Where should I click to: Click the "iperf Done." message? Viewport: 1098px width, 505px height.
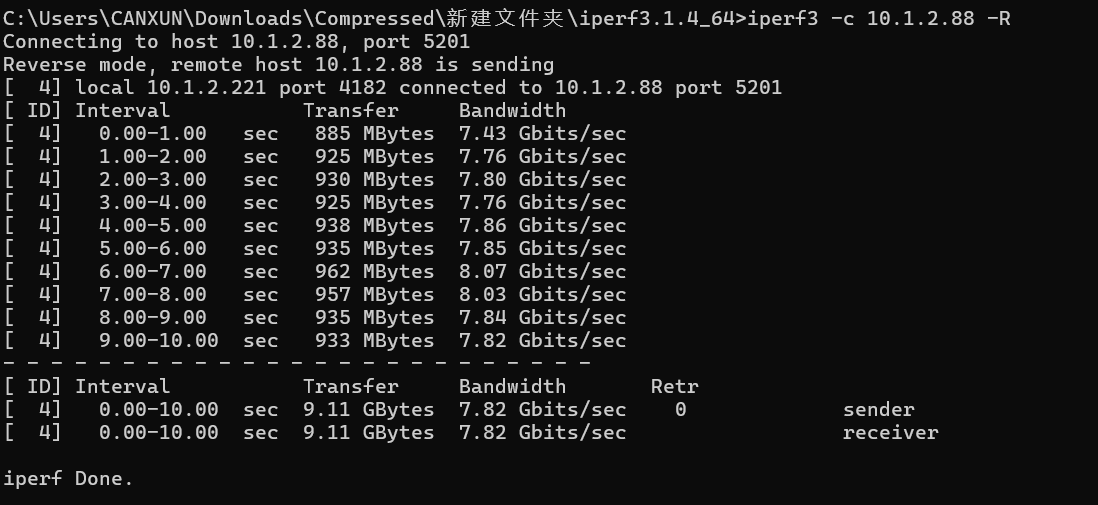point(67,479)
